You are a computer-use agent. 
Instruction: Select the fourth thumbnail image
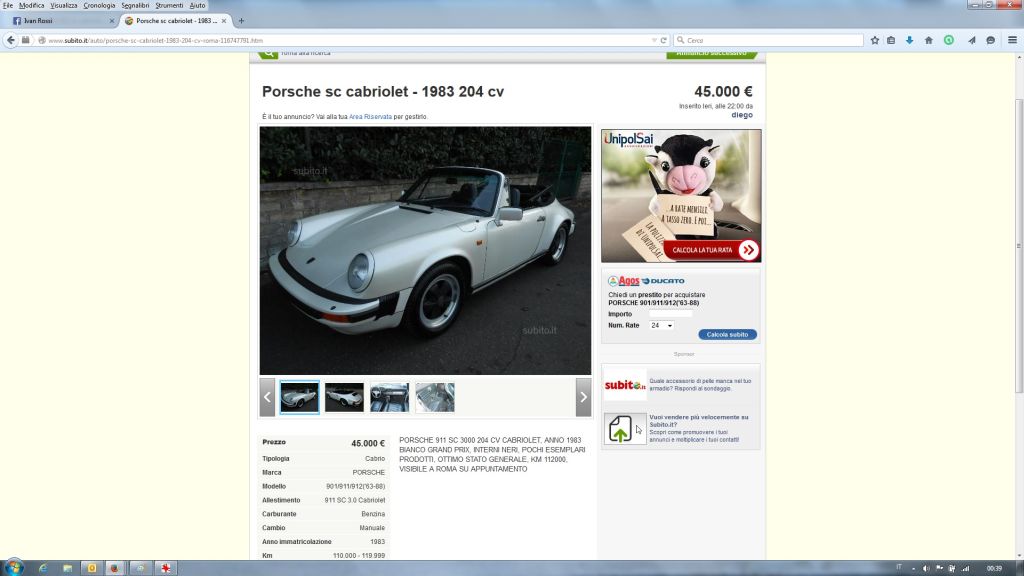[x=435, y=397]
